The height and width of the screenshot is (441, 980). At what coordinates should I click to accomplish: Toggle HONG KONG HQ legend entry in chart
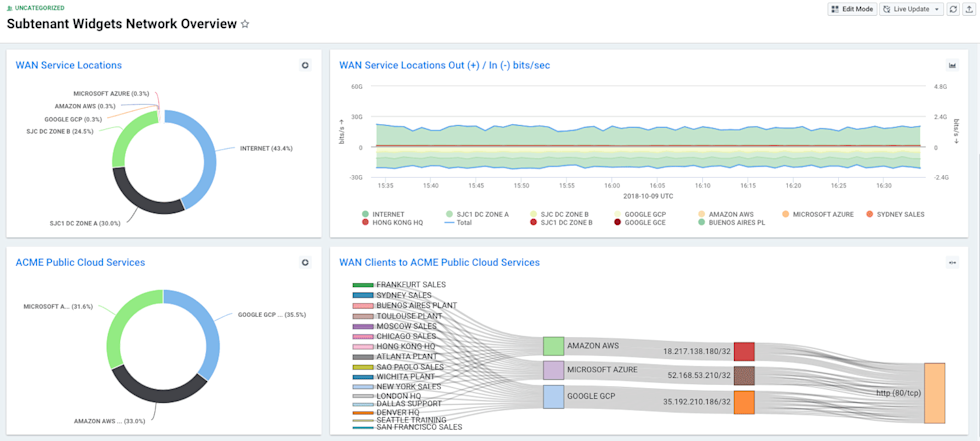tap(392, 222)
